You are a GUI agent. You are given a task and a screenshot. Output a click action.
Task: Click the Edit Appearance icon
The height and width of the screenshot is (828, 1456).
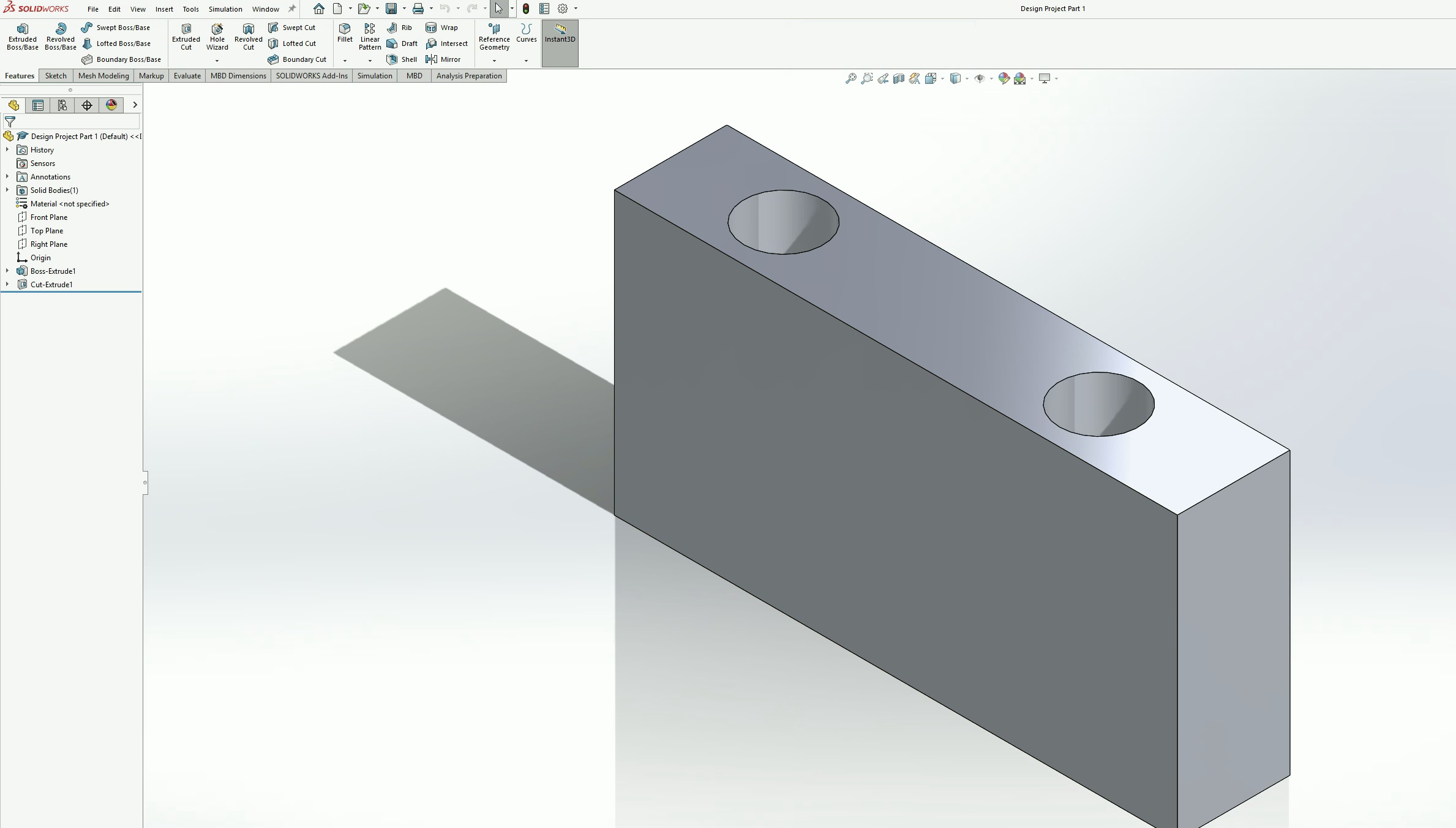point(1004,78)
